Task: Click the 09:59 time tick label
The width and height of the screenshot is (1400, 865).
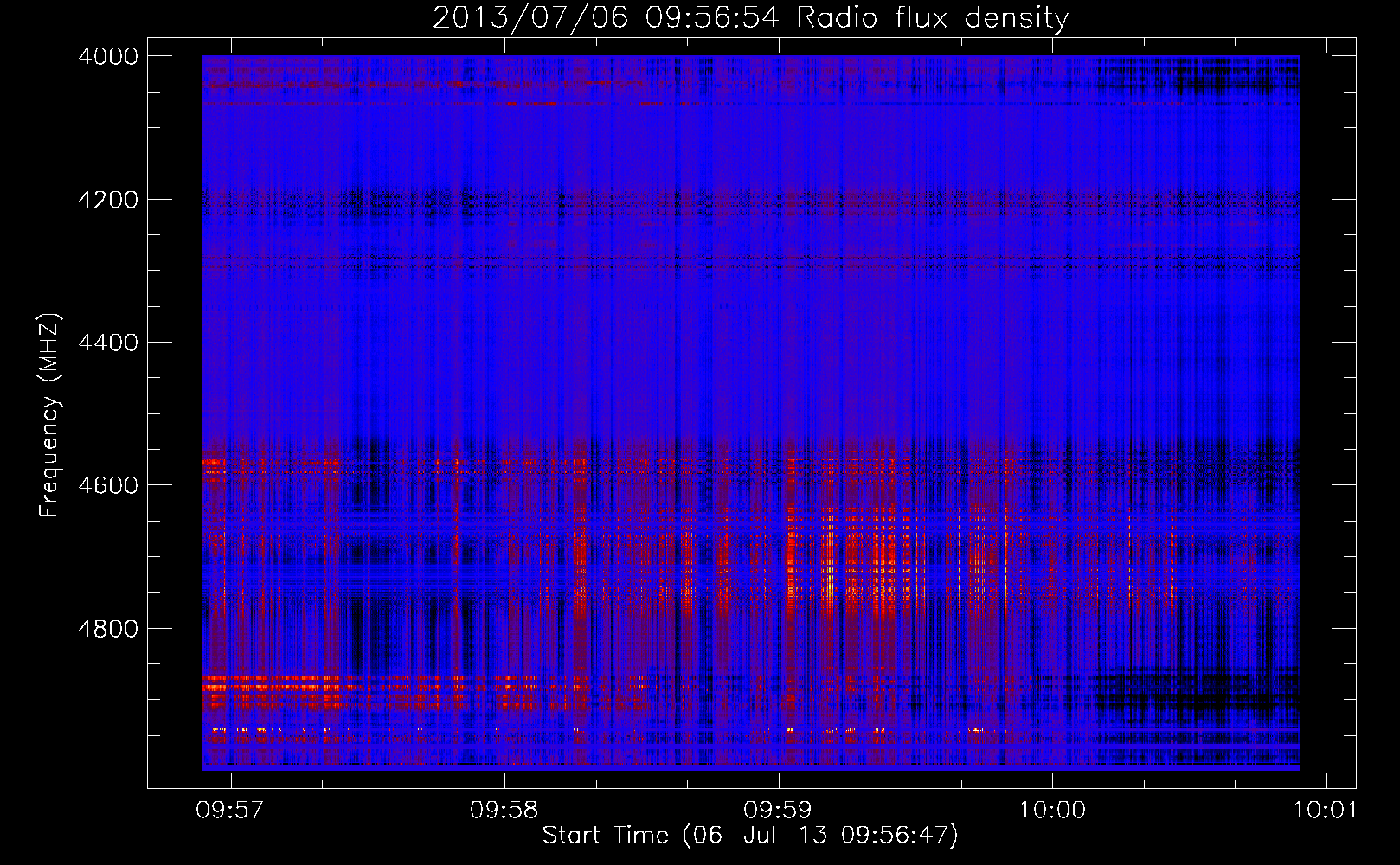Action: (x=778, y=810)
